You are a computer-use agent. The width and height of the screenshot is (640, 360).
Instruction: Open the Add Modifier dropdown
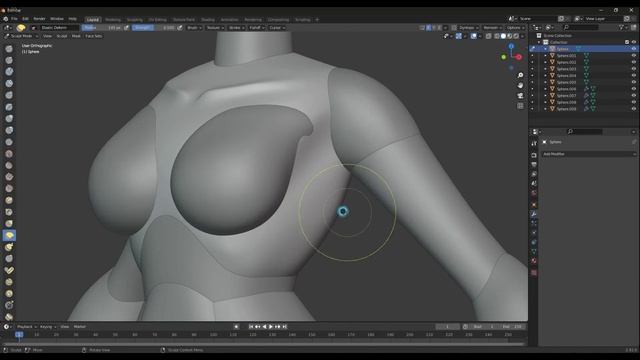pos(589,154)
